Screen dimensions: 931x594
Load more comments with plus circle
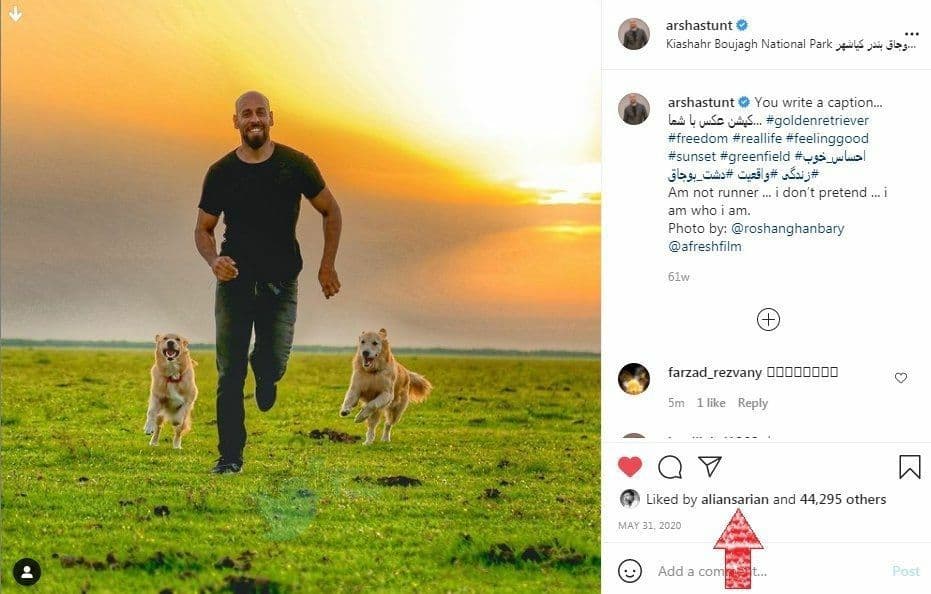pos(768,320)
